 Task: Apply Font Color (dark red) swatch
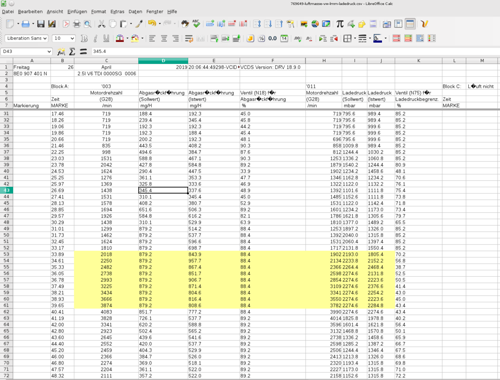coord(120,39)
